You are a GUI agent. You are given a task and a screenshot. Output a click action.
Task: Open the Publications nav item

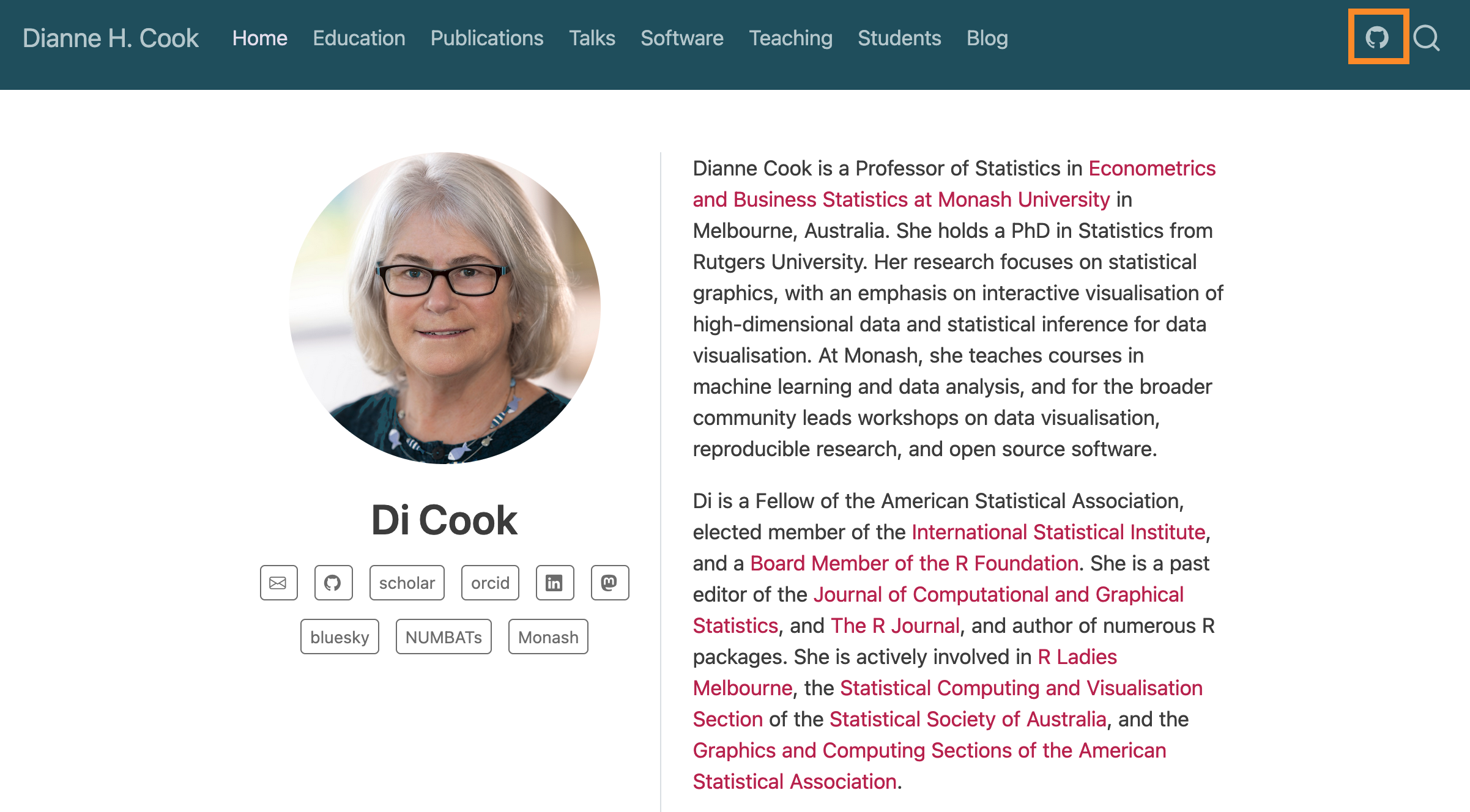(x=487, y=38)
